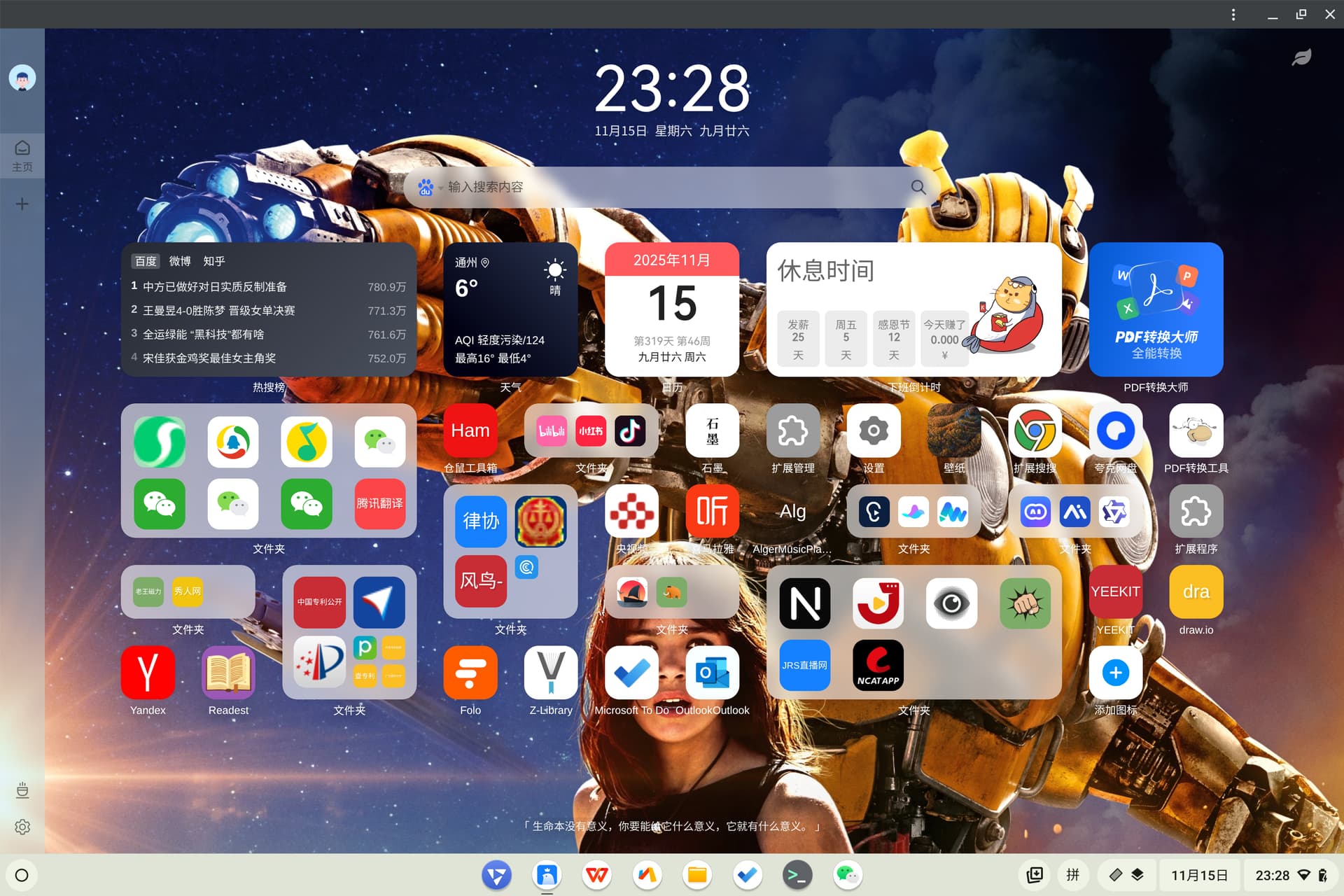Open the Yandex app icon

148,673
